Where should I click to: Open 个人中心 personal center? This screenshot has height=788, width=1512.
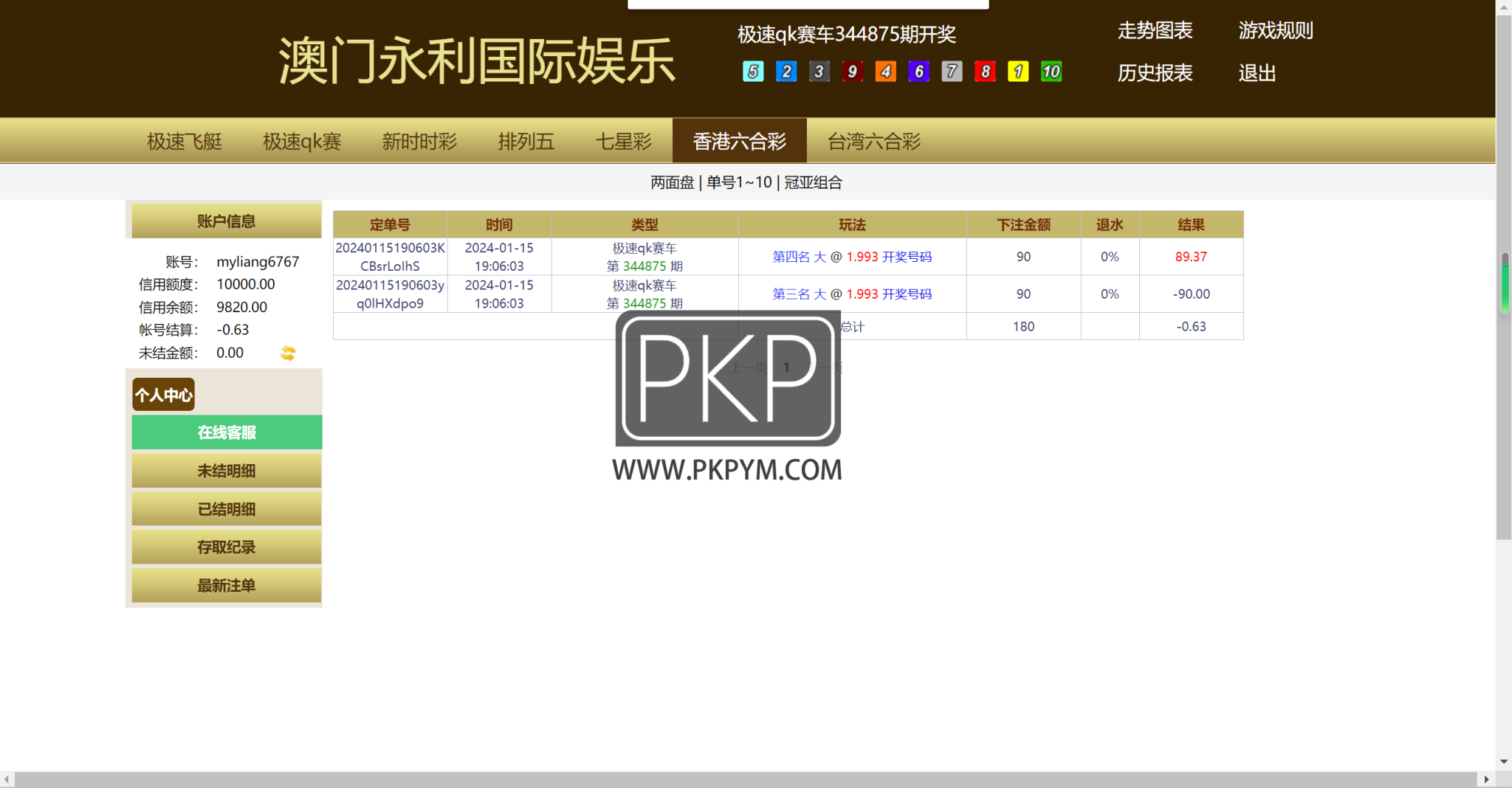[164, 395]
